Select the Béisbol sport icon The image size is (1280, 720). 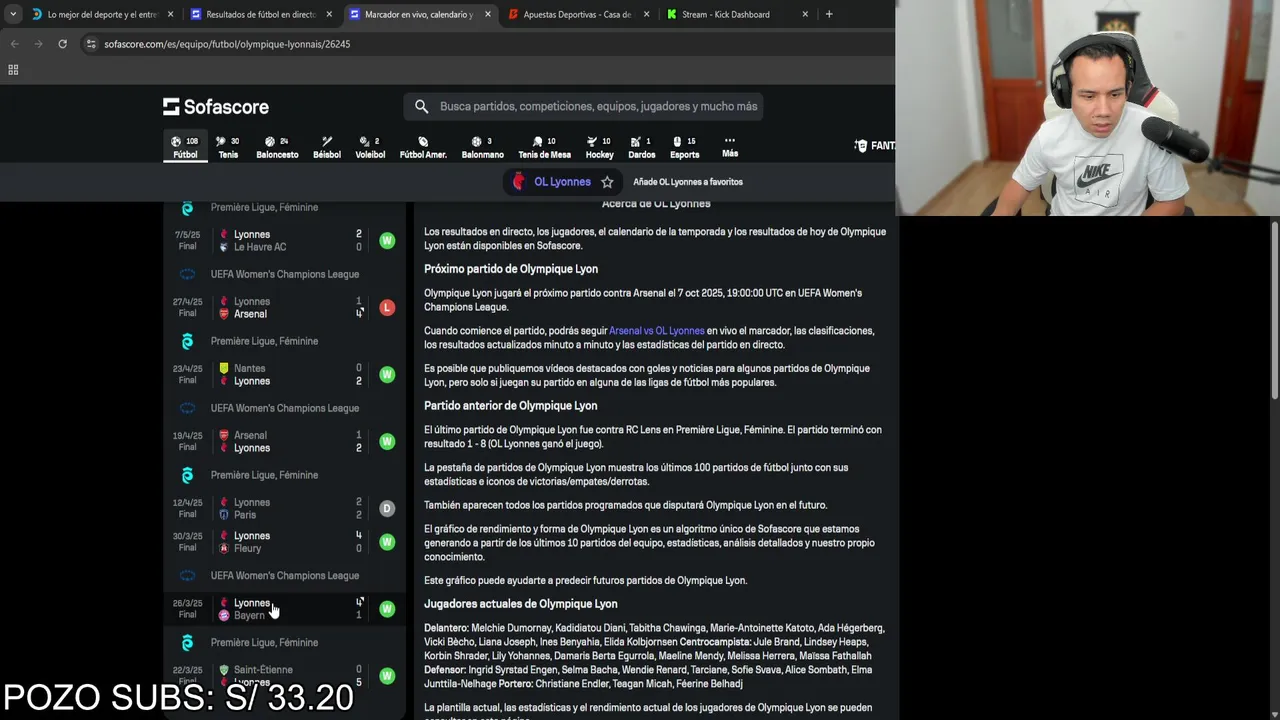coord(327,147)
